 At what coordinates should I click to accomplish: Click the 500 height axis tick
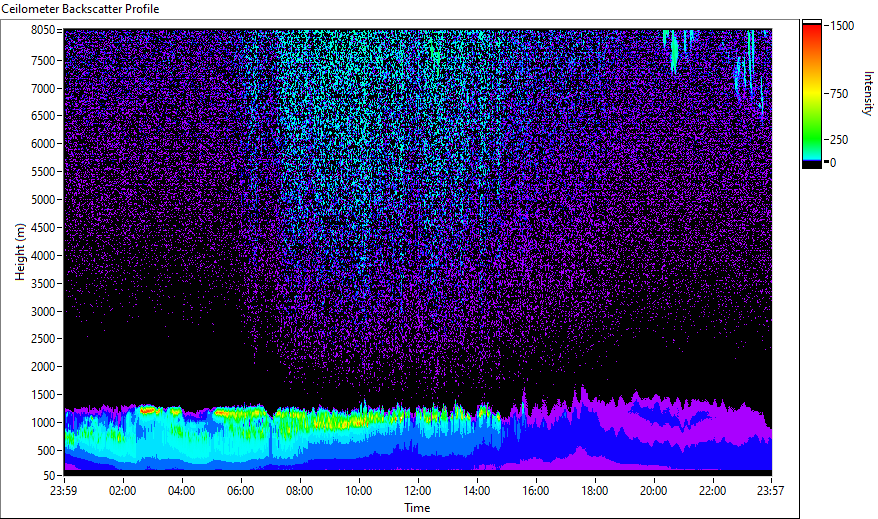[46, 451]
